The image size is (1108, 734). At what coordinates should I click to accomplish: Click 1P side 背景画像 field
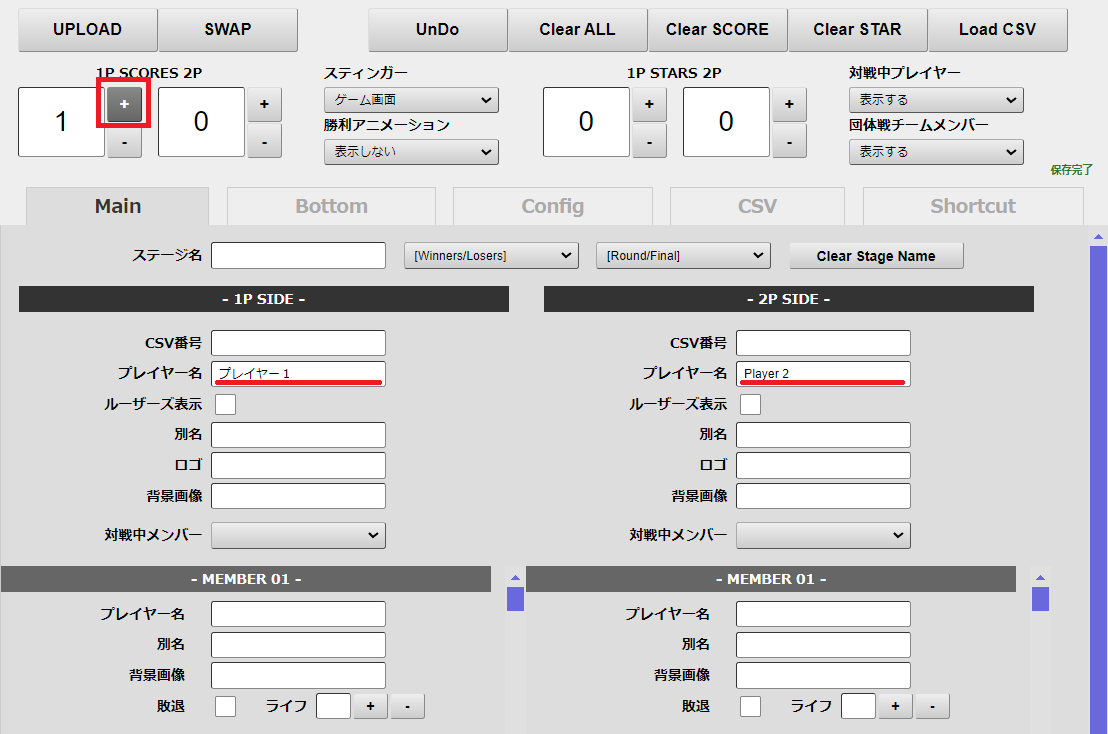click(298, 496)
